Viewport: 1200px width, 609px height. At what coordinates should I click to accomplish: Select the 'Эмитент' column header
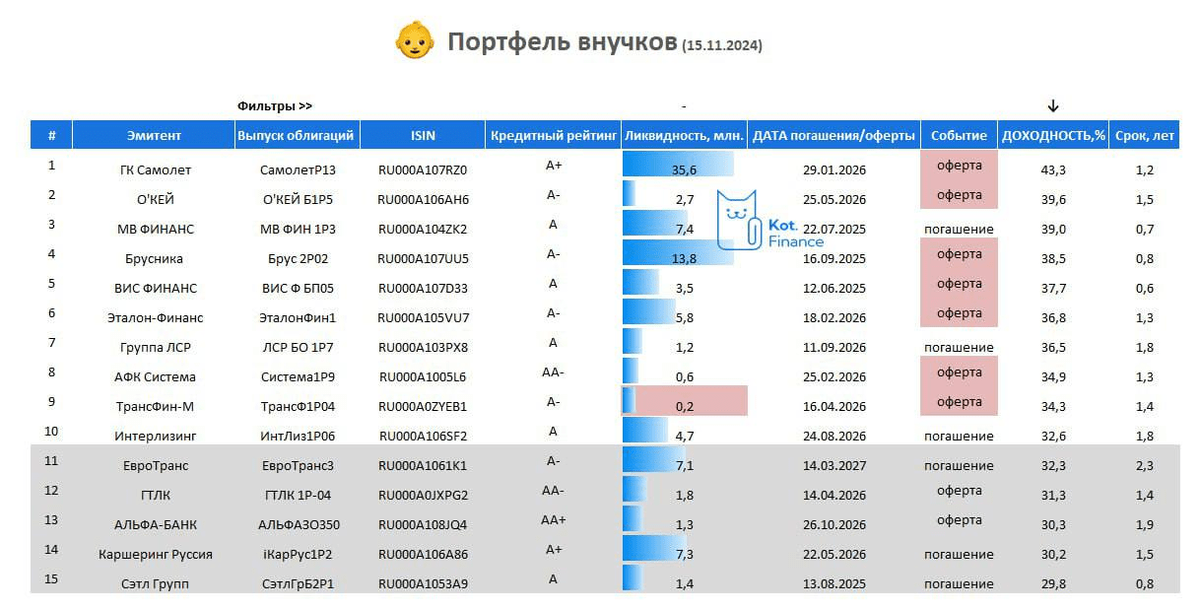click(154, 136)
